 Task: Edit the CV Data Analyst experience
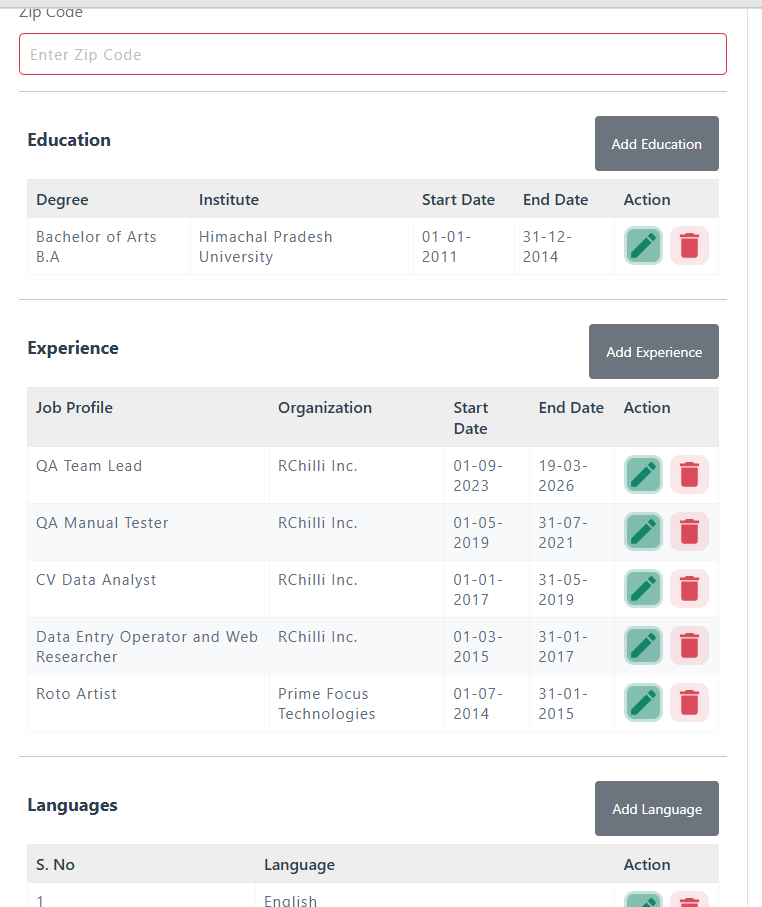pos(643,588)
